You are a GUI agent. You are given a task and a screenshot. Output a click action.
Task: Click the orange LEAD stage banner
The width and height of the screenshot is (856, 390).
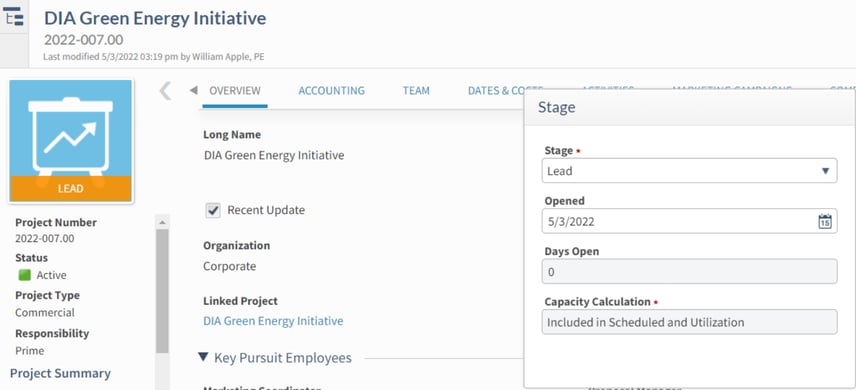click(x=70, y=188)
